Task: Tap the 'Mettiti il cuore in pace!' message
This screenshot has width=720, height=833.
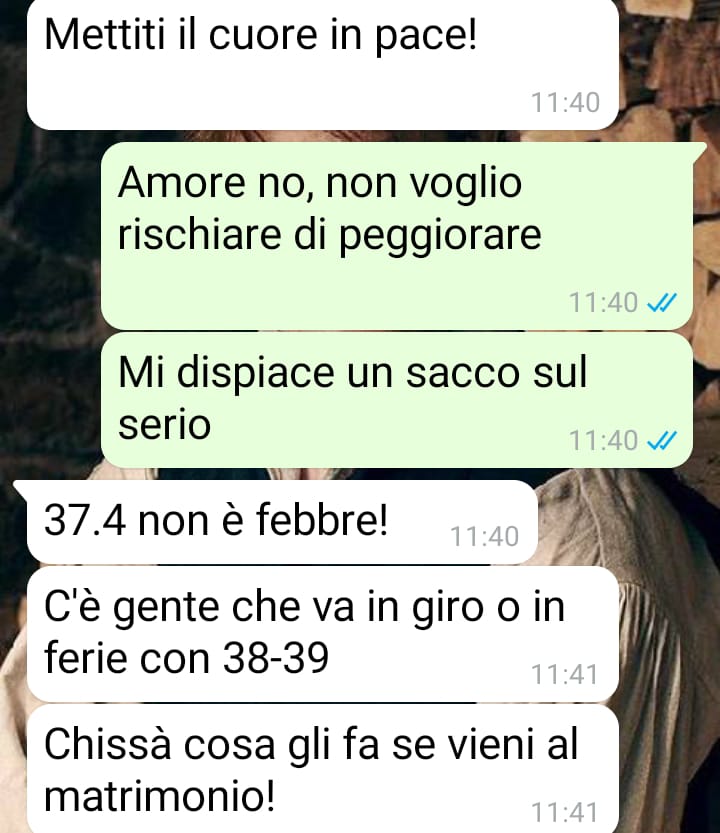Action: point(323,64)
